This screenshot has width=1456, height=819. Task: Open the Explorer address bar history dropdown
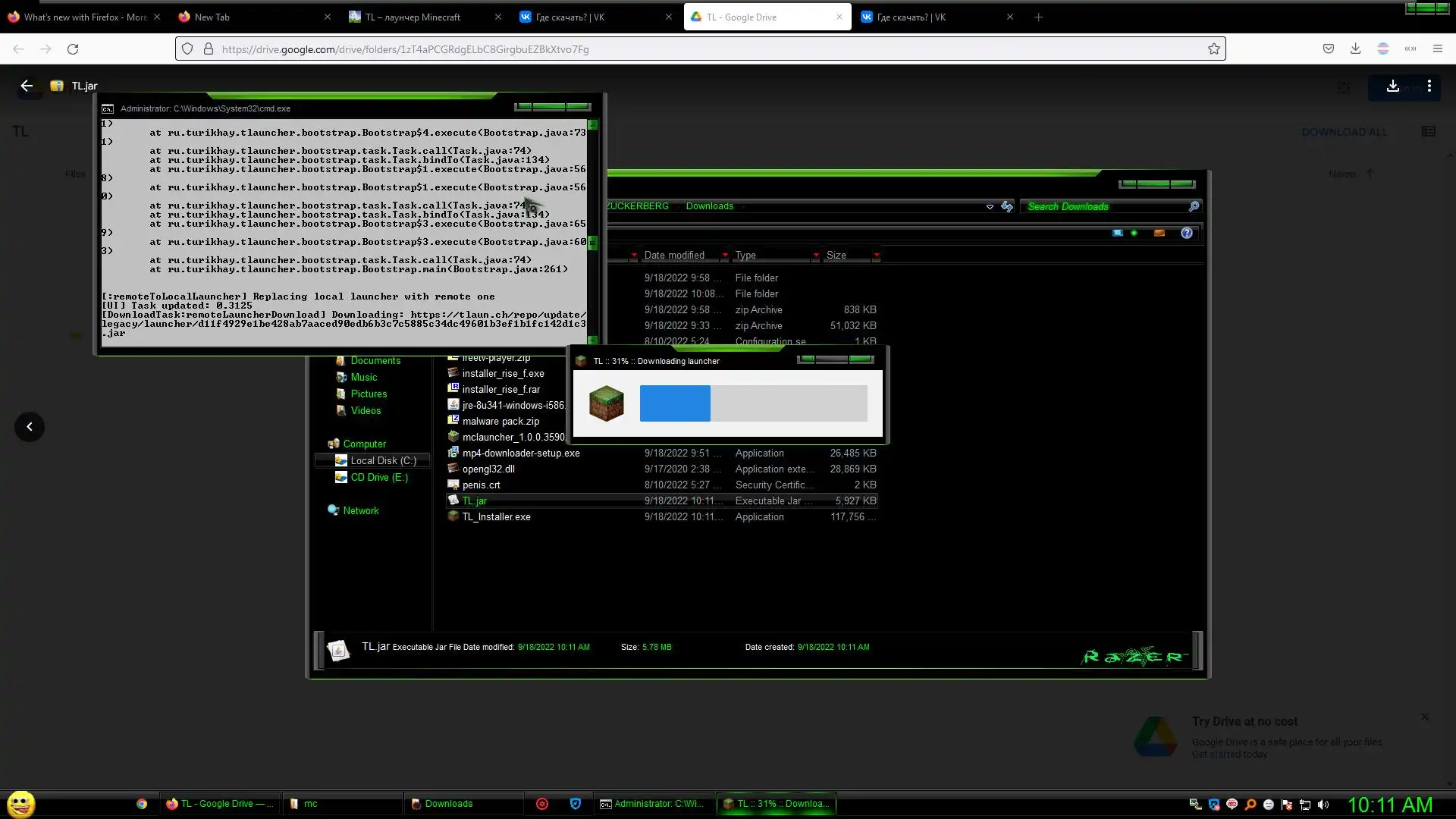(990, 206)
